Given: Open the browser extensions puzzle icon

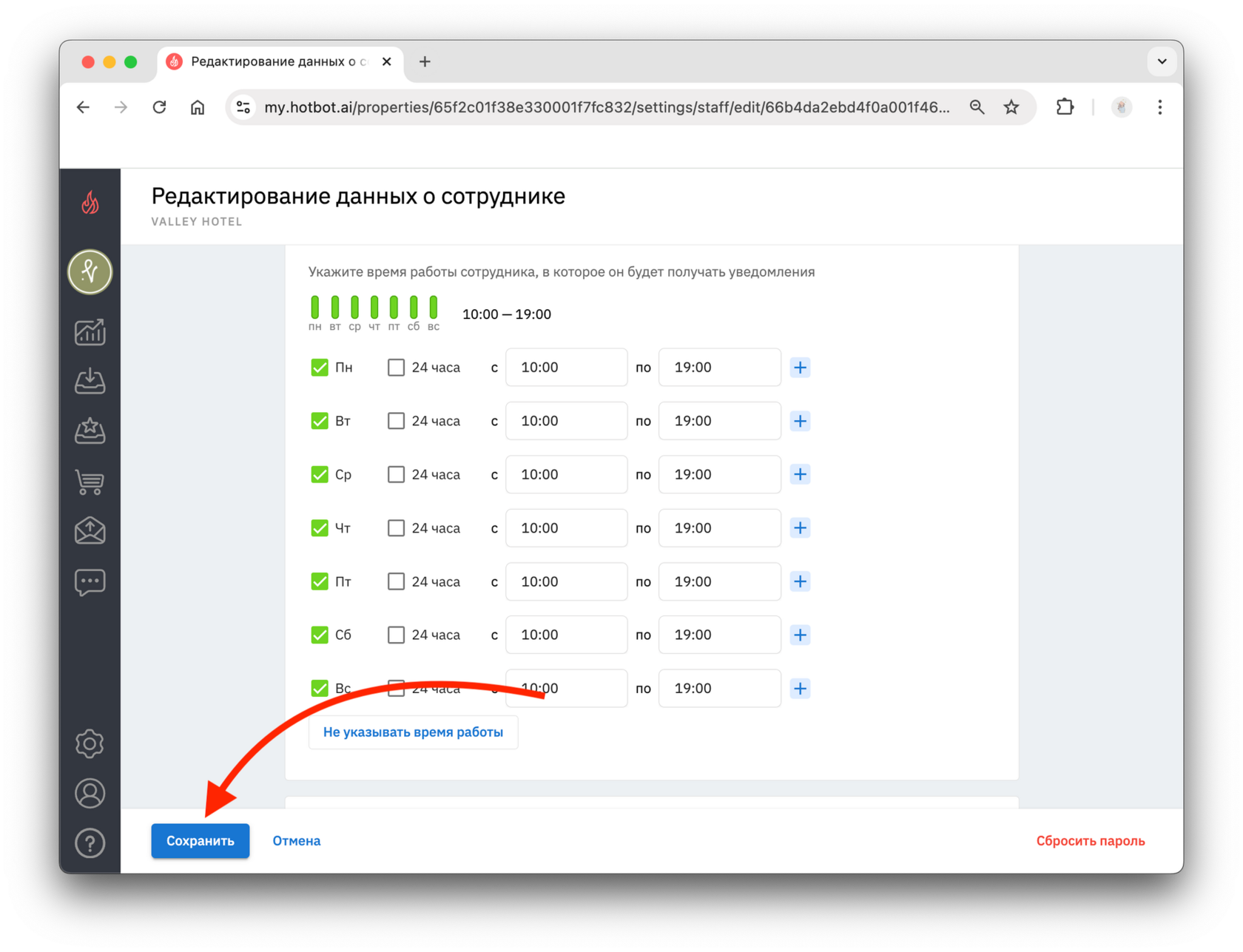Looking at the screenshot, I should pyautogui.click(x=1065, y=107).
